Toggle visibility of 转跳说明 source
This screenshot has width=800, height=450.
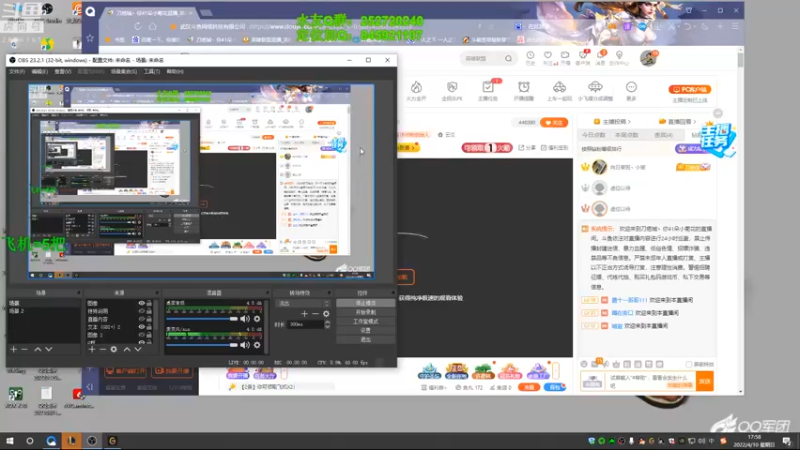click(141, 311)
